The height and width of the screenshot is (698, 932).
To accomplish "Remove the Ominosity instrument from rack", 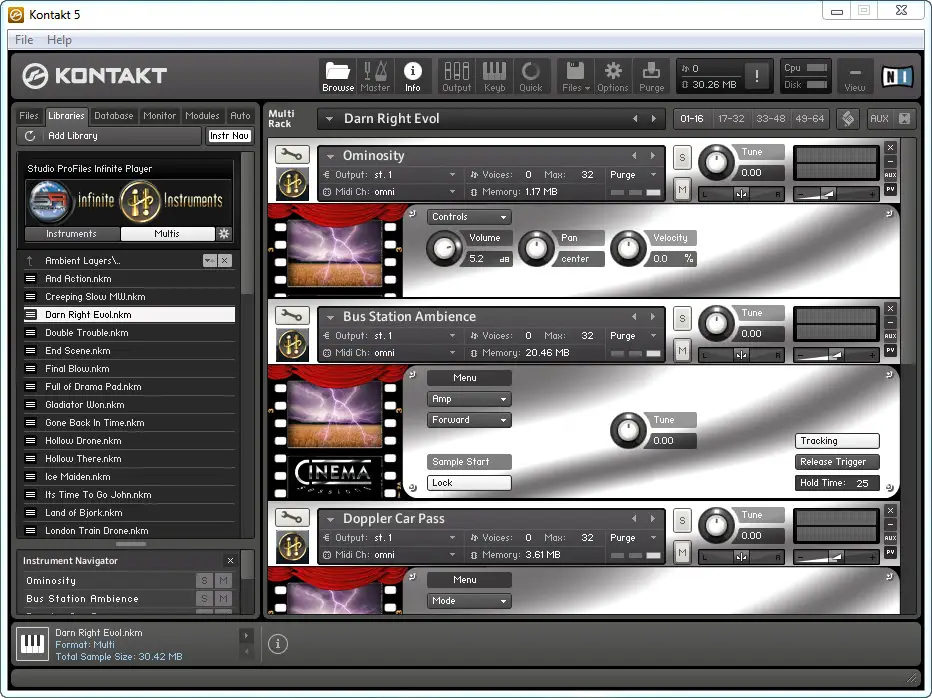I will pos(890,147).
